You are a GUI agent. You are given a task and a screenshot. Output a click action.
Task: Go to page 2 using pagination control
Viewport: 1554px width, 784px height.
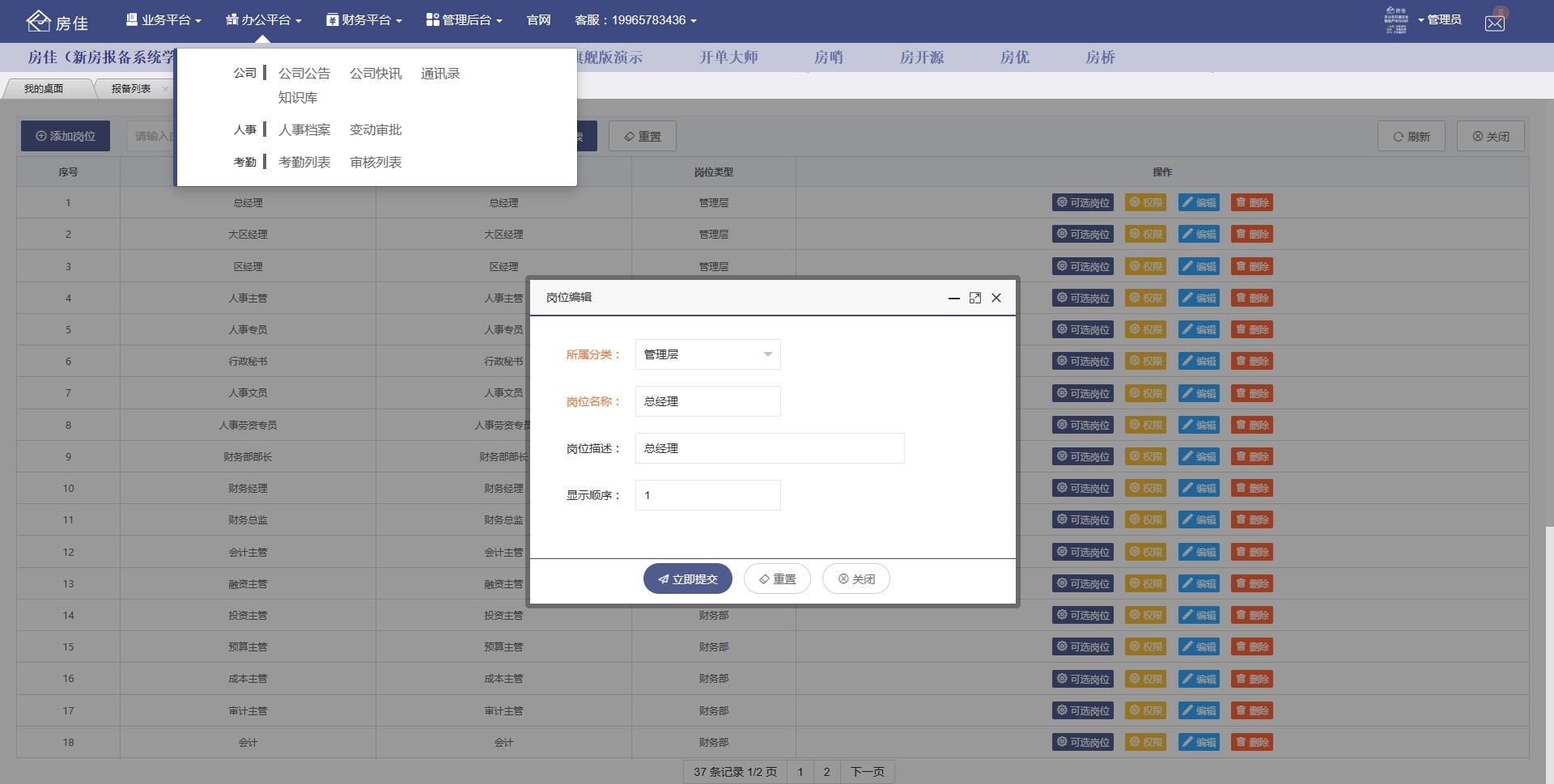826,772
